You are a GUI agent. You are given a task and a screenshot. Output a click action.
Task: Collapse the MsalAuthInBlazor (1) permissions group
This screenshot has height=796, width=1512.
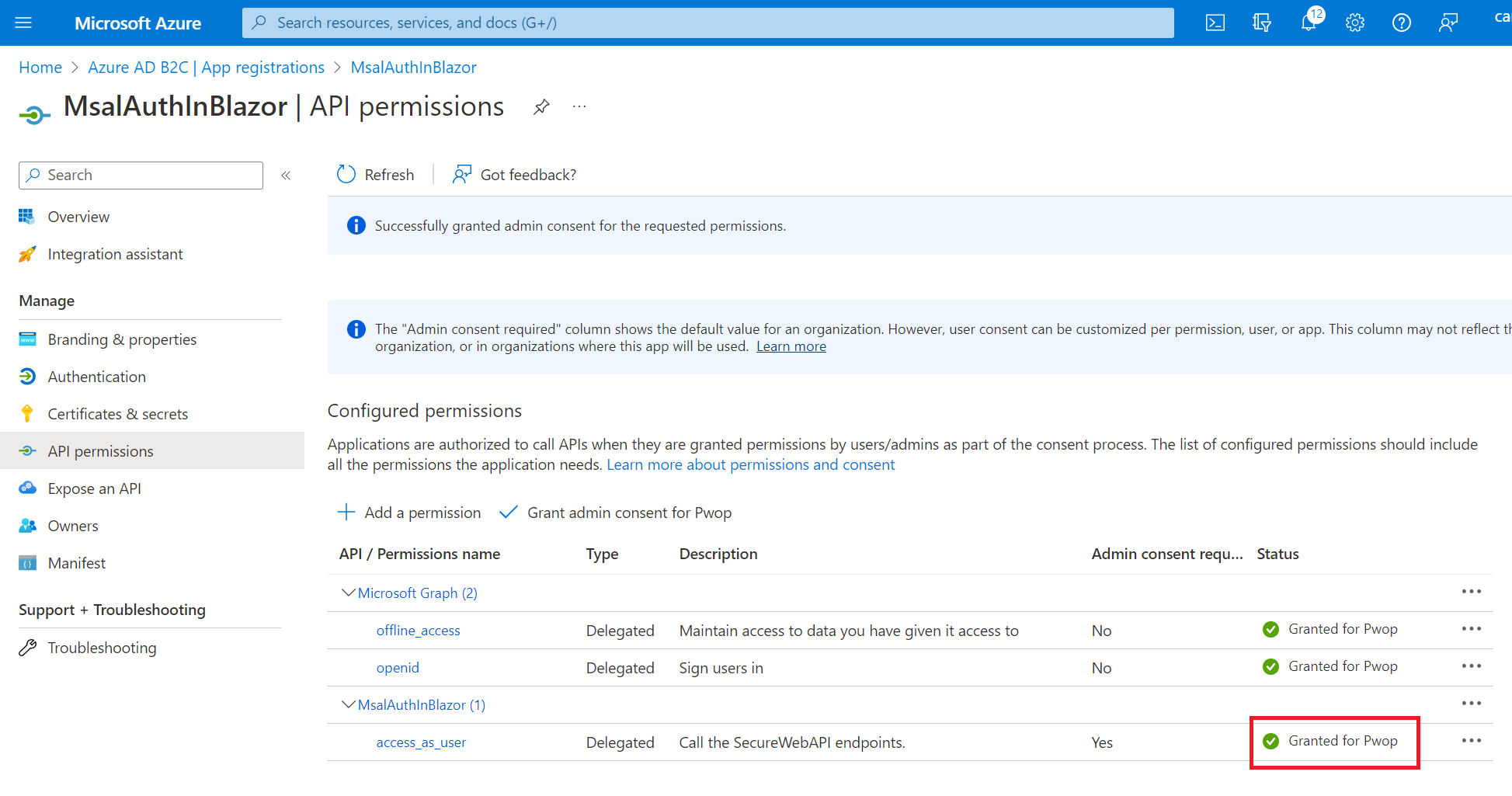349,705
